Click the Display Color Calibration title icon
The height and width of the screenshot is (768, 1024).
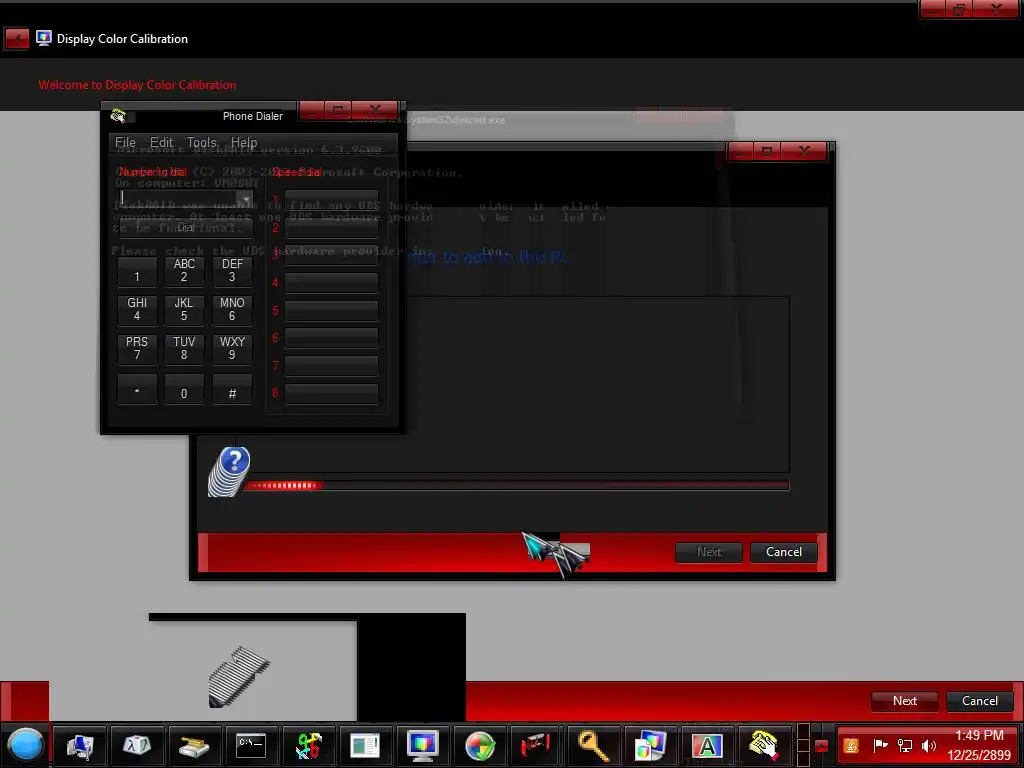pyautogui.click(x=44, y=39)
